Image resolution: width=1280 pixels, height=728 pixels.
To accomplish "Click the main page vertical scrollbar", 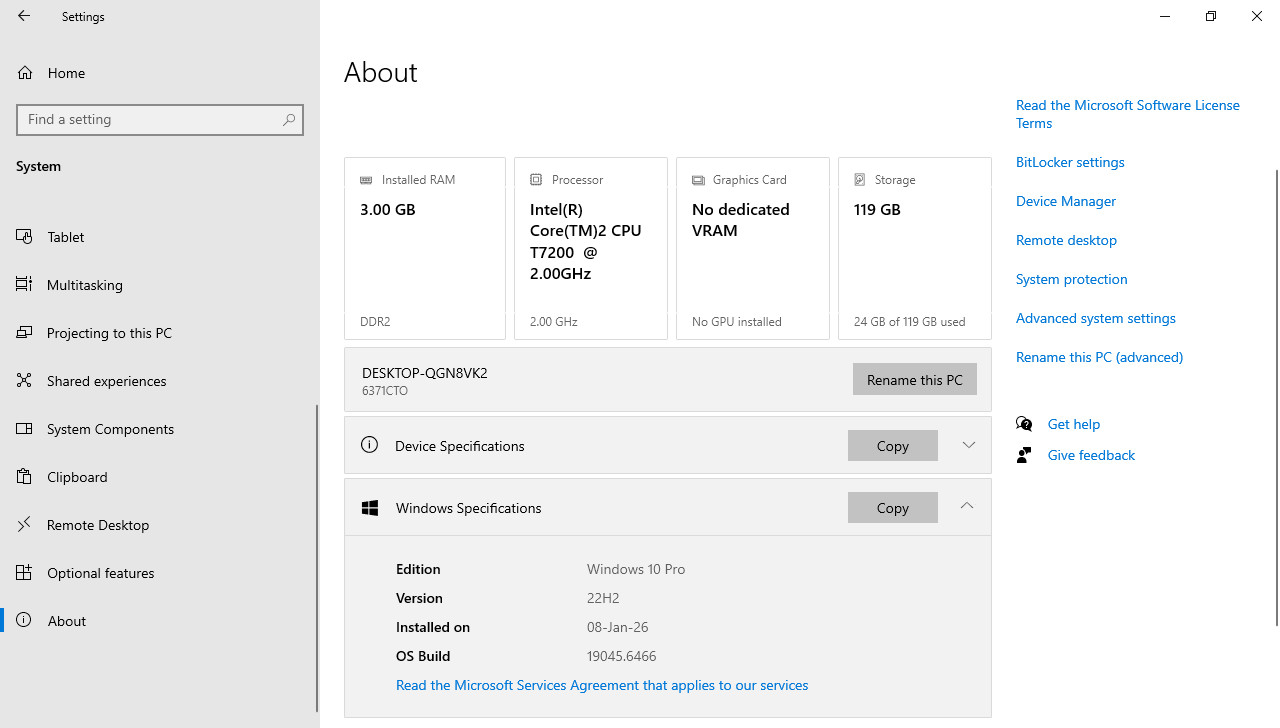I will [1276, 398].
